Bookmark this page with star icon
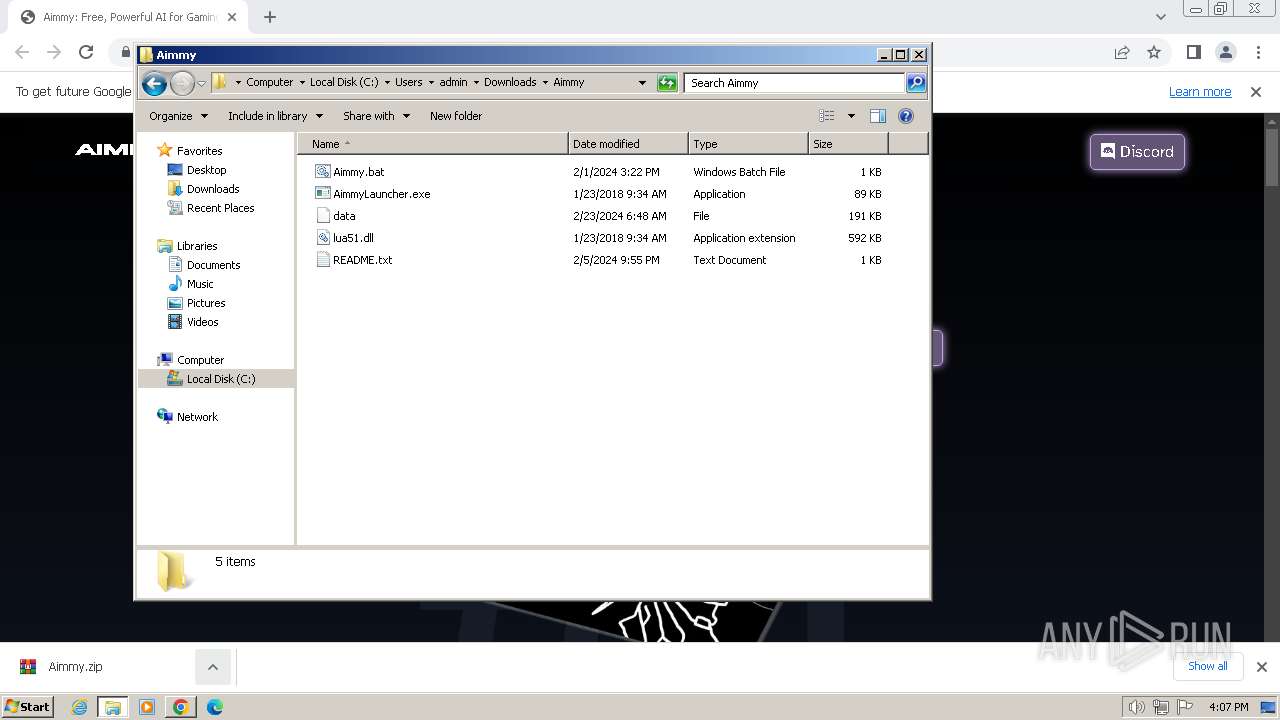The height and width of the screenshot is (720, 1280). point(1154,52)
